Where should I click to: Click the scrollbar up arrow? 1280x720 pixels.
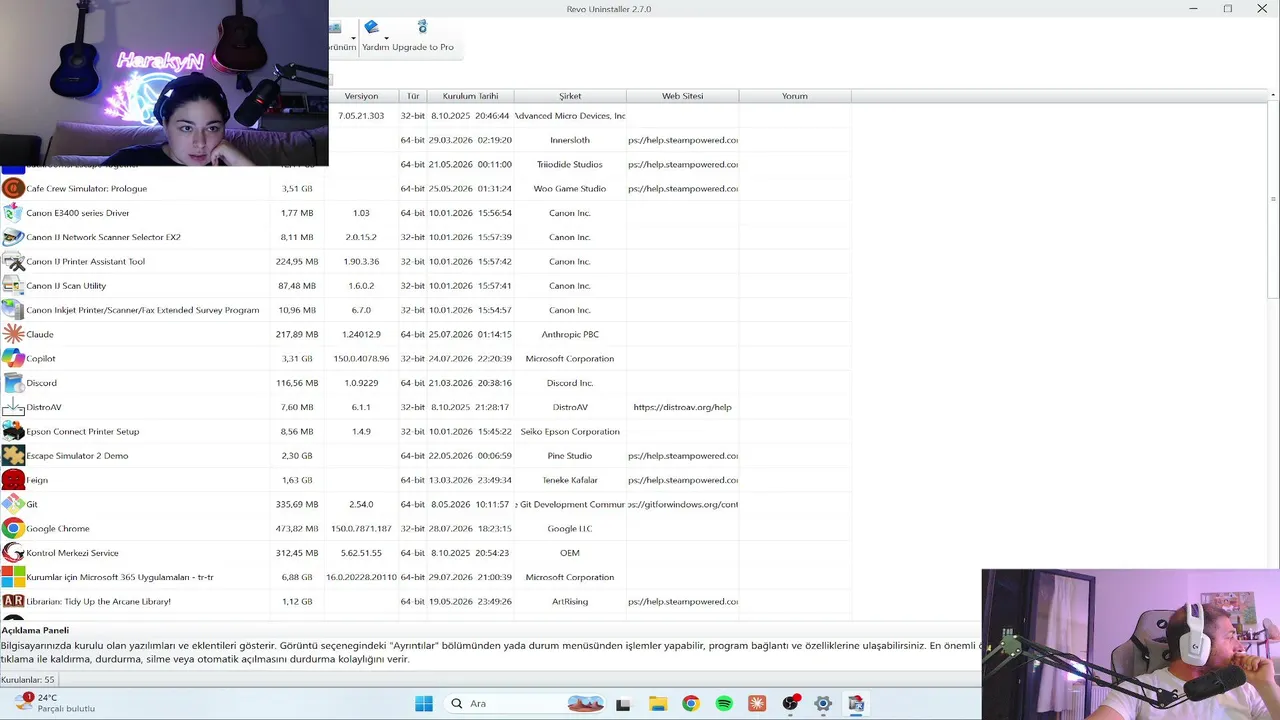point(1273,95)
